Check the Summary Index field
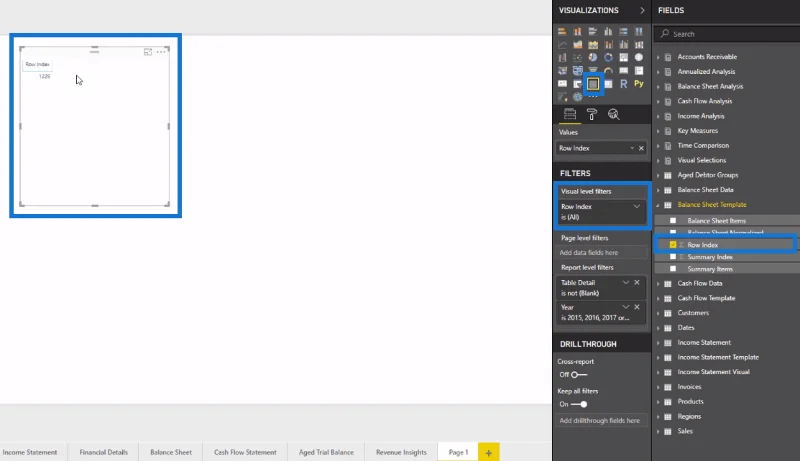The height and width of the screenshot is (461, 800). 673,257
